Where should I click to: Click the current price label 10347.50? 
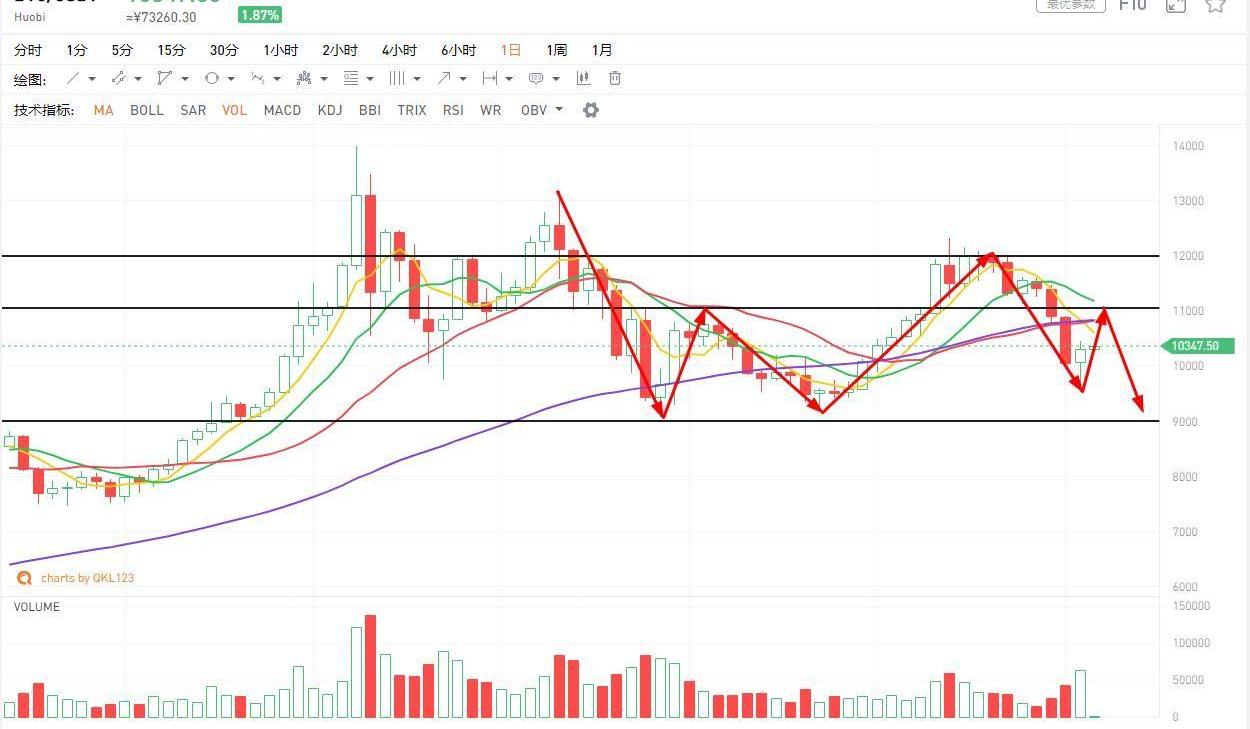[1196, 346]
